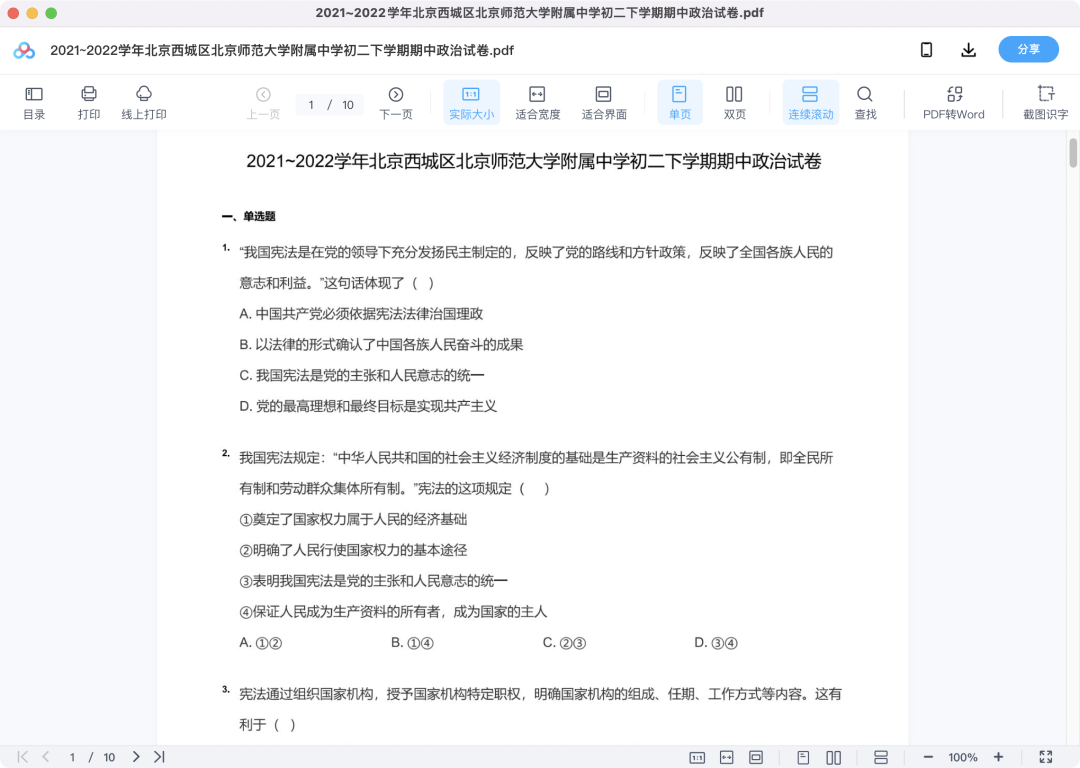Click PDF转Word conversion tool

(x=954, y=103)
